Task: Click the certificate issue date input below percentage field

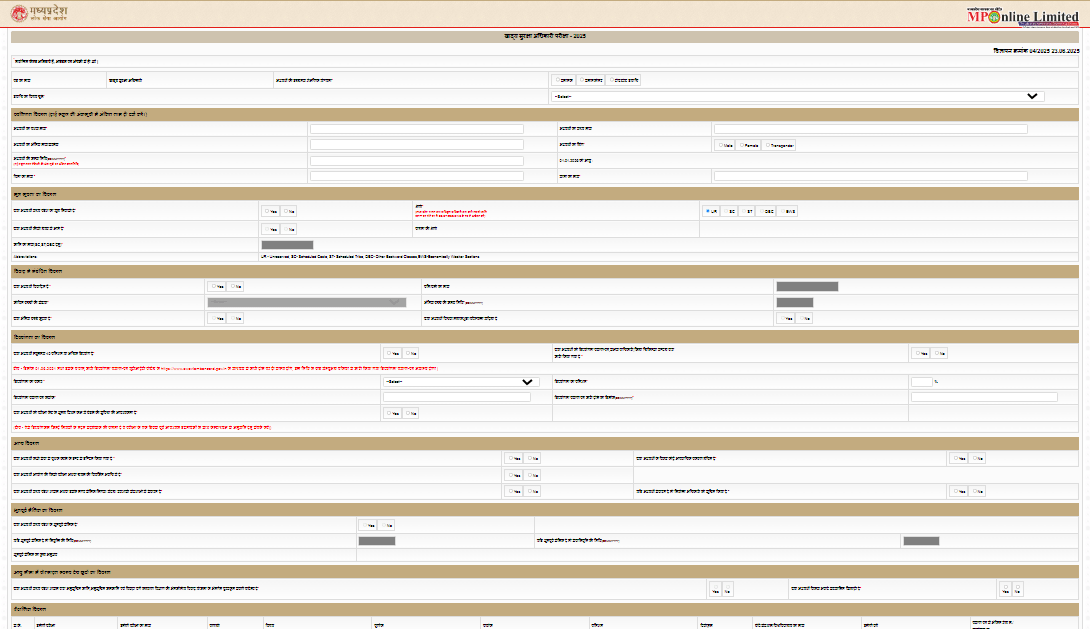Action: 984,397
